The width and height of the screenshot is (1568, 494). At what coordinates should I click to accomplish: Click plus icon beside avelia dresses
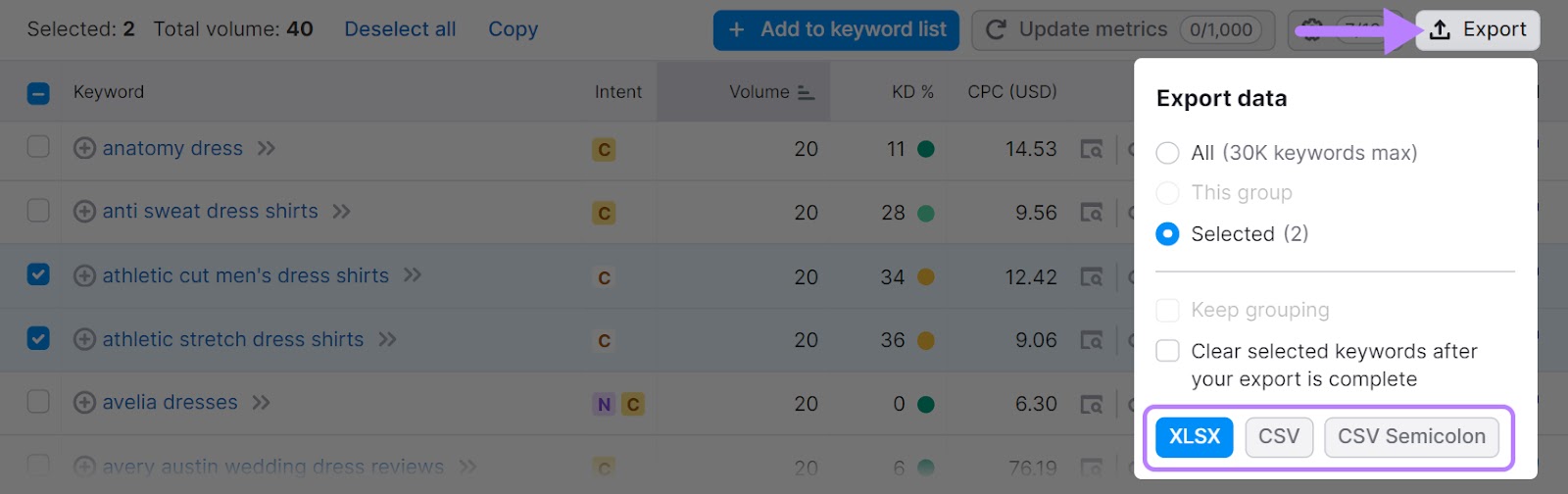85,403
